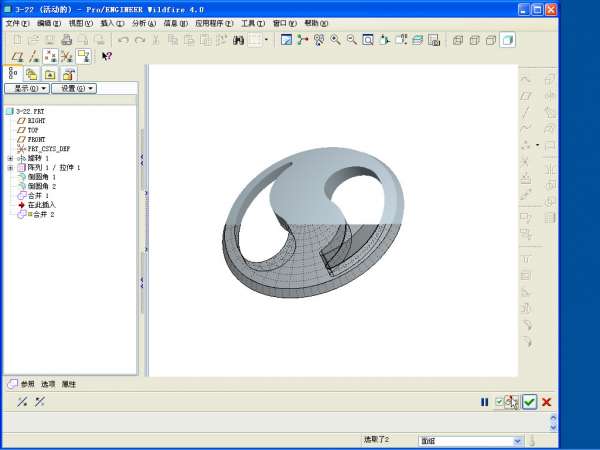This screenshot has height=450, width=600.
Task: Select 合并 1 in the model tree
Action: tap(38, 195)
